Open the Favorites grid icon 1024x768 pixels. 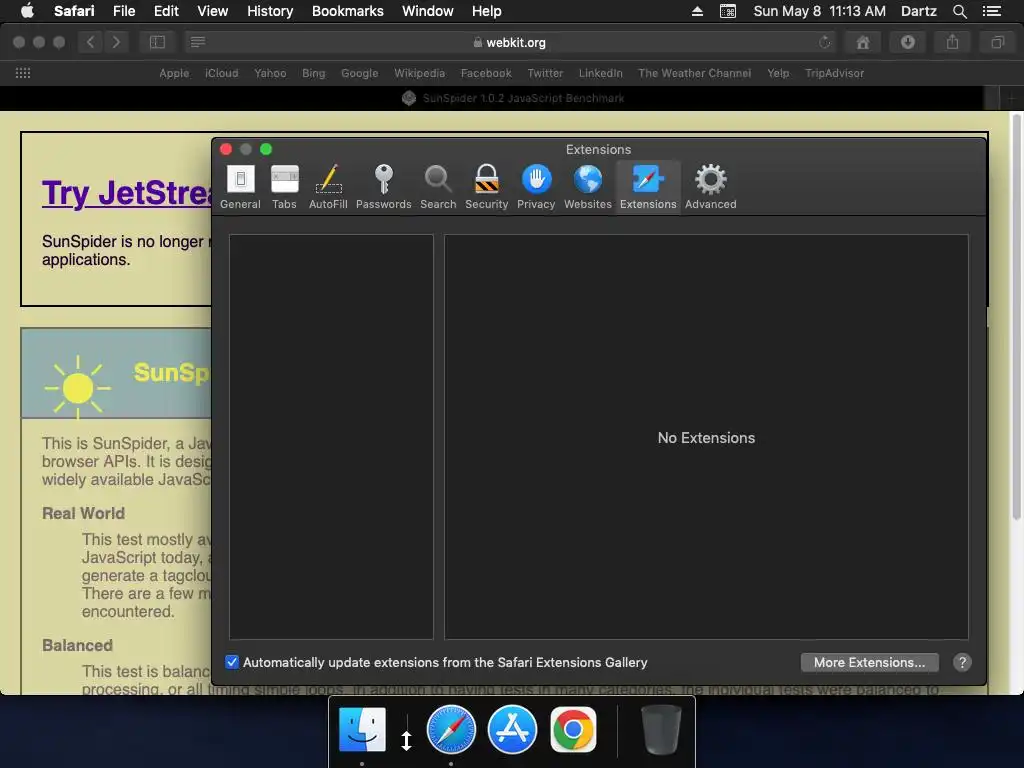23,73
